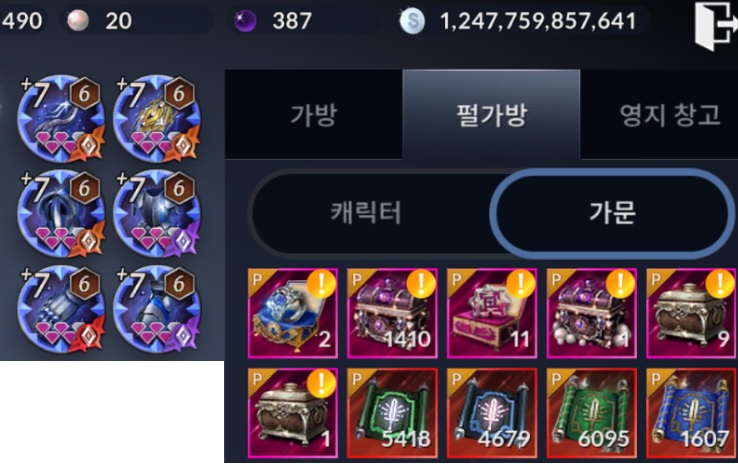Open the 가방 inventory tab
The width and height of the screenshot is (738, 464).
coord(313,114)
